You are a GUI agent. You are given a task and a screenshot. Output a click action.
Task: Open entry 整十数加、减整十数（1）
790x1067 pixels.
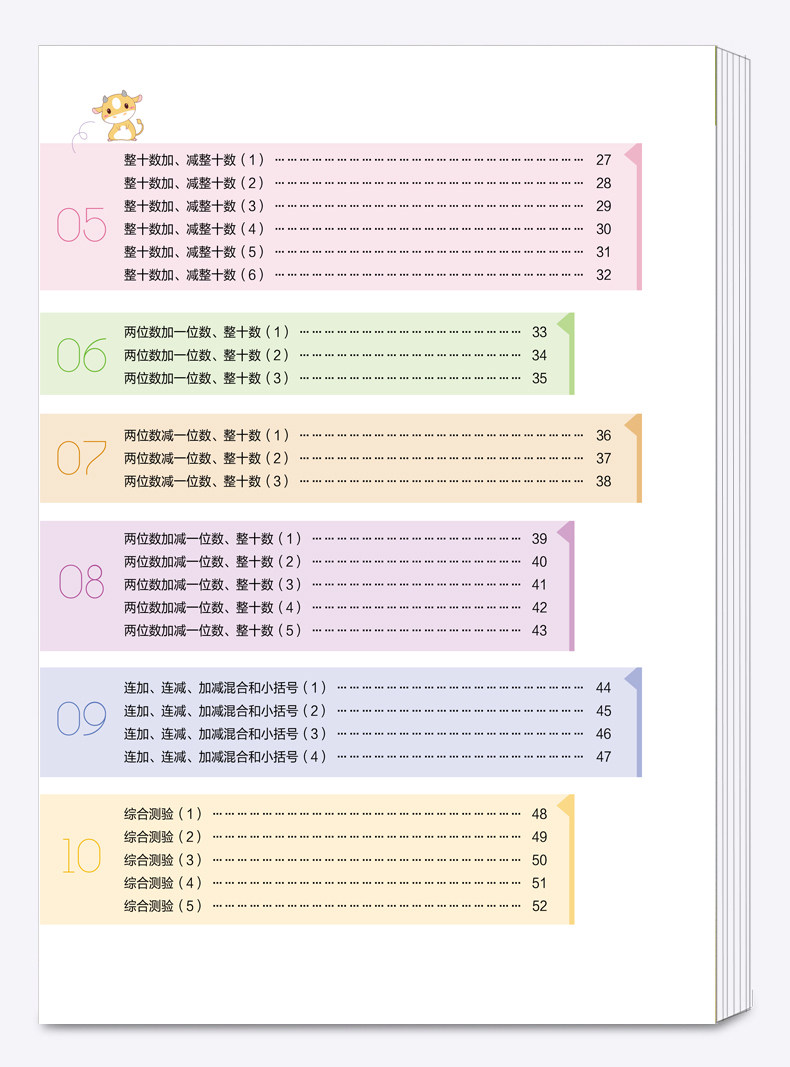(x=194, y=159)
